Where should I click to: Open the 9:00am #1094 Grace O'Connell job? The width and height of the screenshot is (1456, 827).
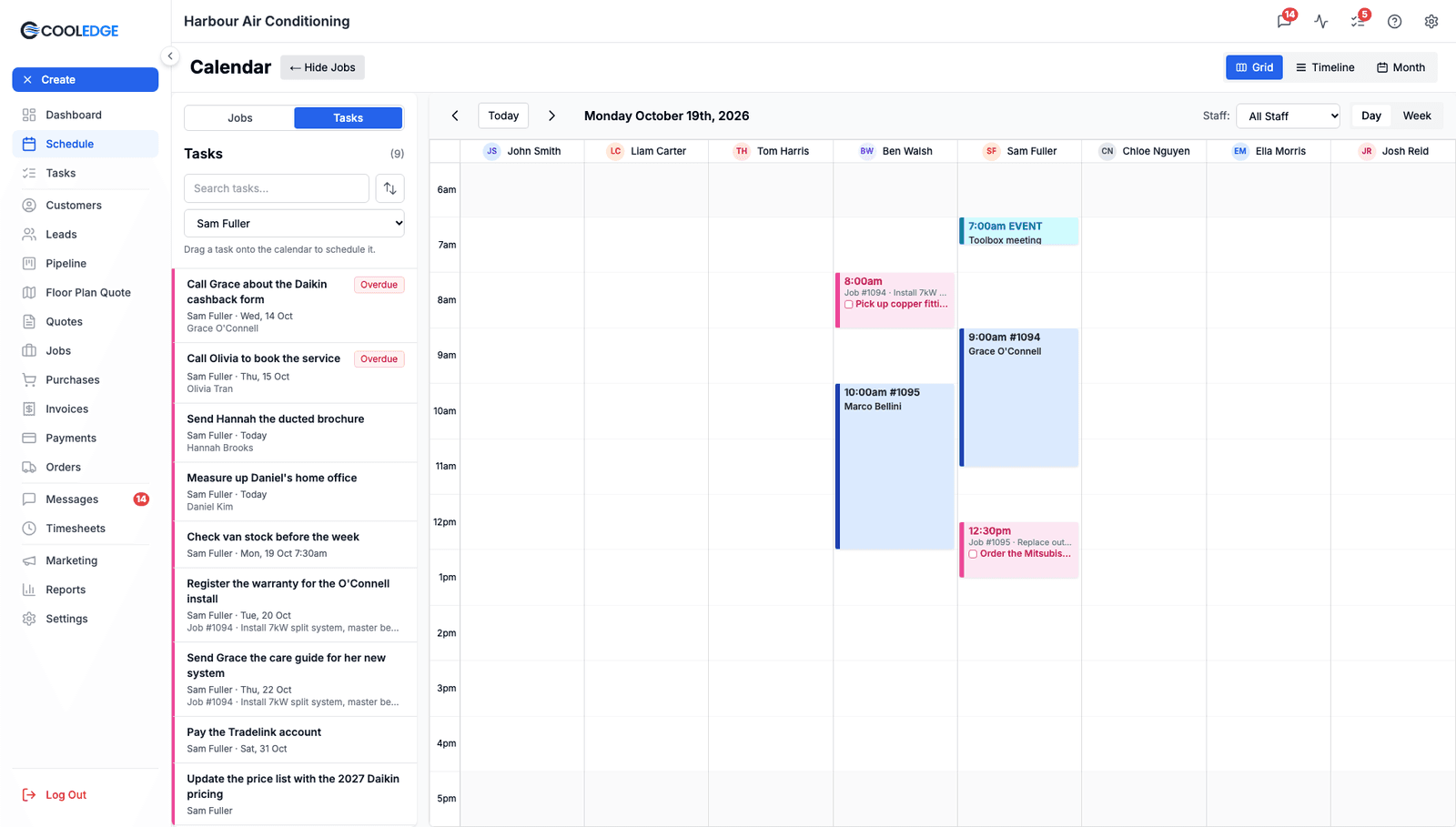[x=1019, y=398]
